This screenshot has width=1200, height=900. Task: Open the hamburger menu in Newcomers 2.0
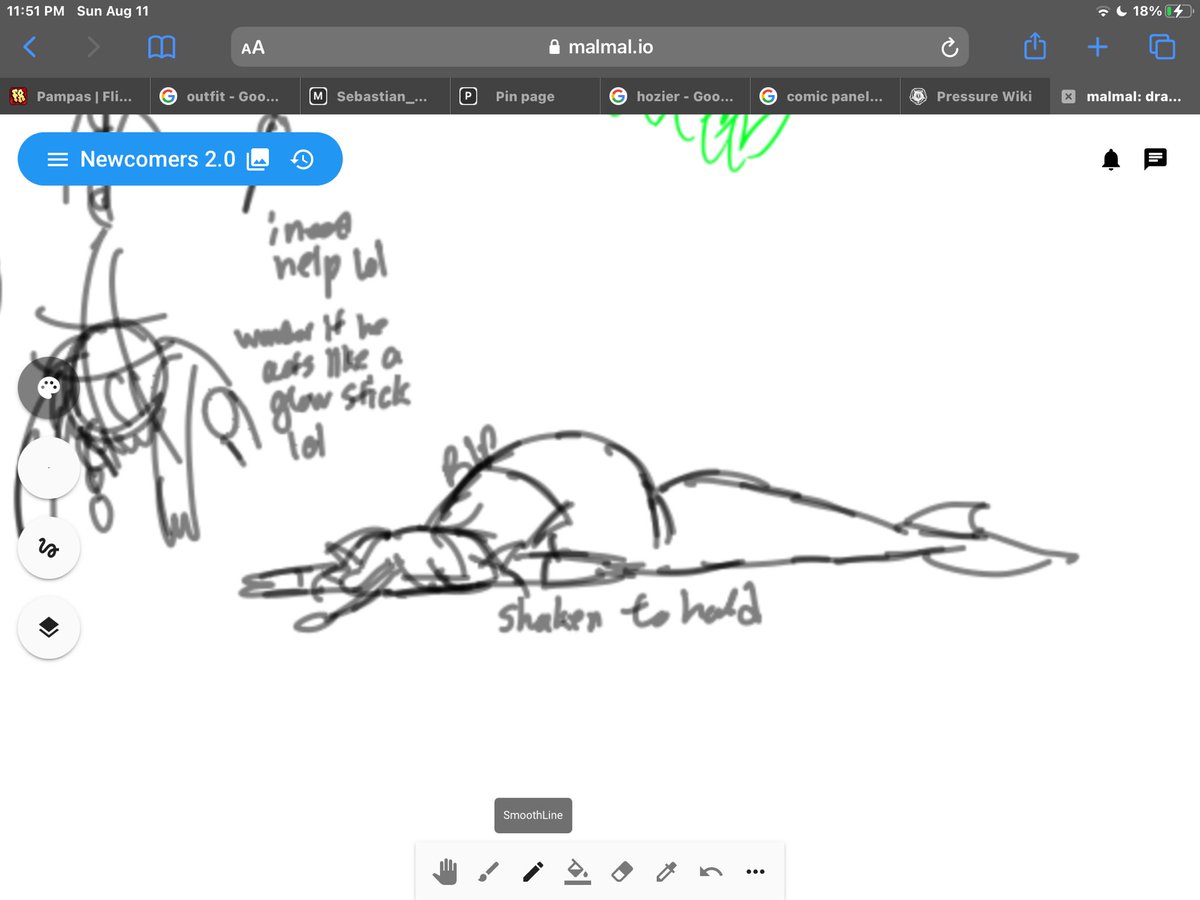pos(58,159)
